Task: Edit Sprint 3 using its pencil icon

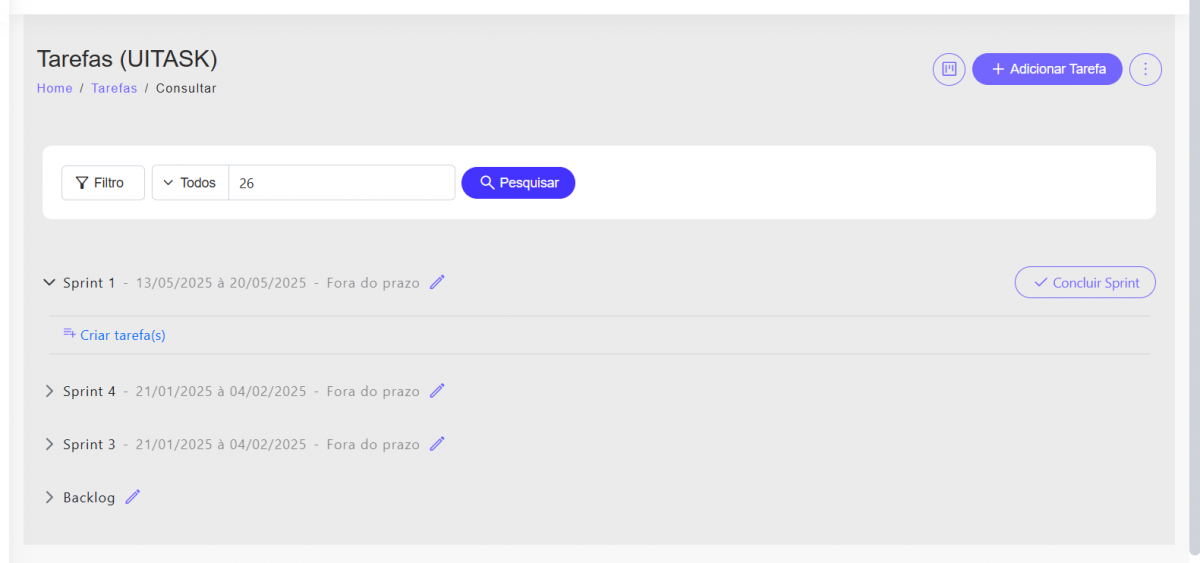Action: (x=437, y=444)
